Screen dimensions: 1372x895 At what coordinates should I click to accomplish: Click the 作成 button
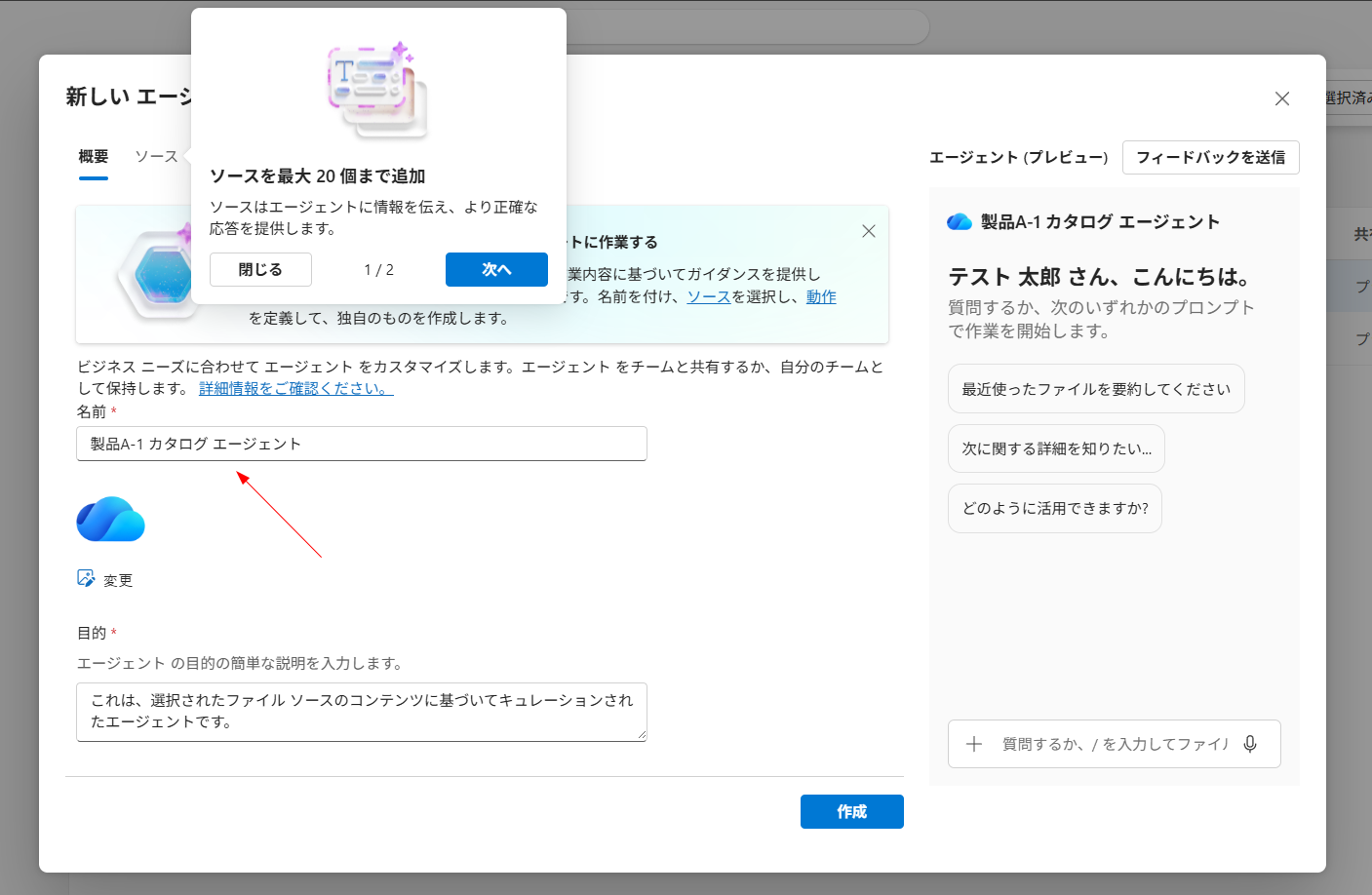[x=851, y=811]
